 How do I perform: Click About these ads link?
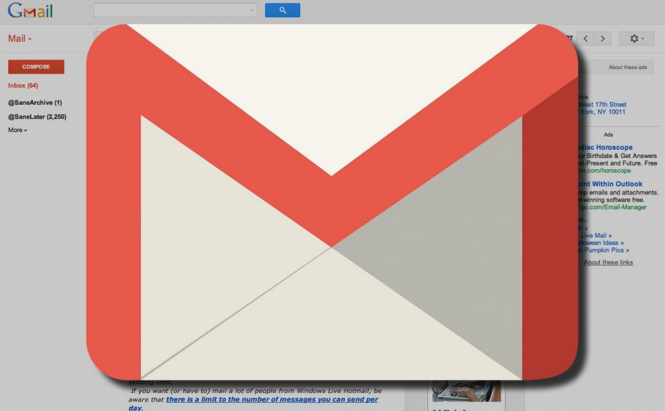tap(628, 67)
